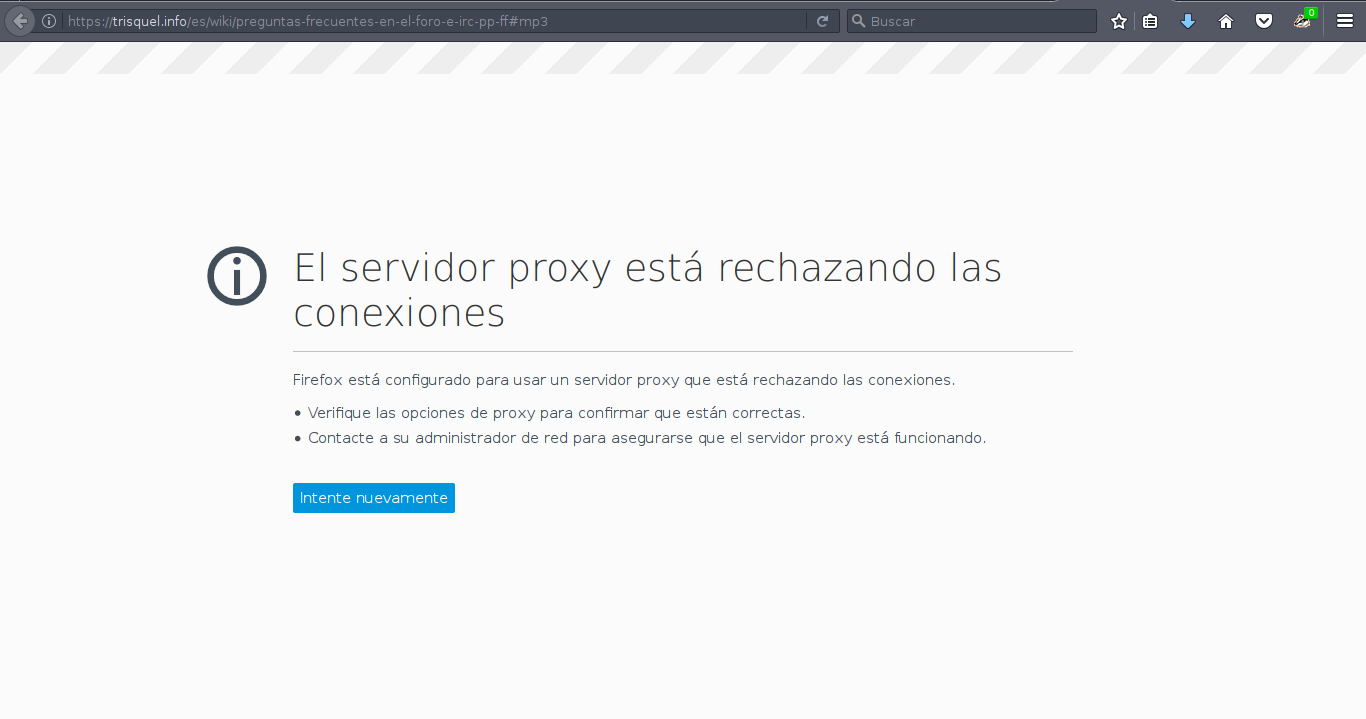
Task: Click the extension icon with green badge
Action: (1303, 20)
